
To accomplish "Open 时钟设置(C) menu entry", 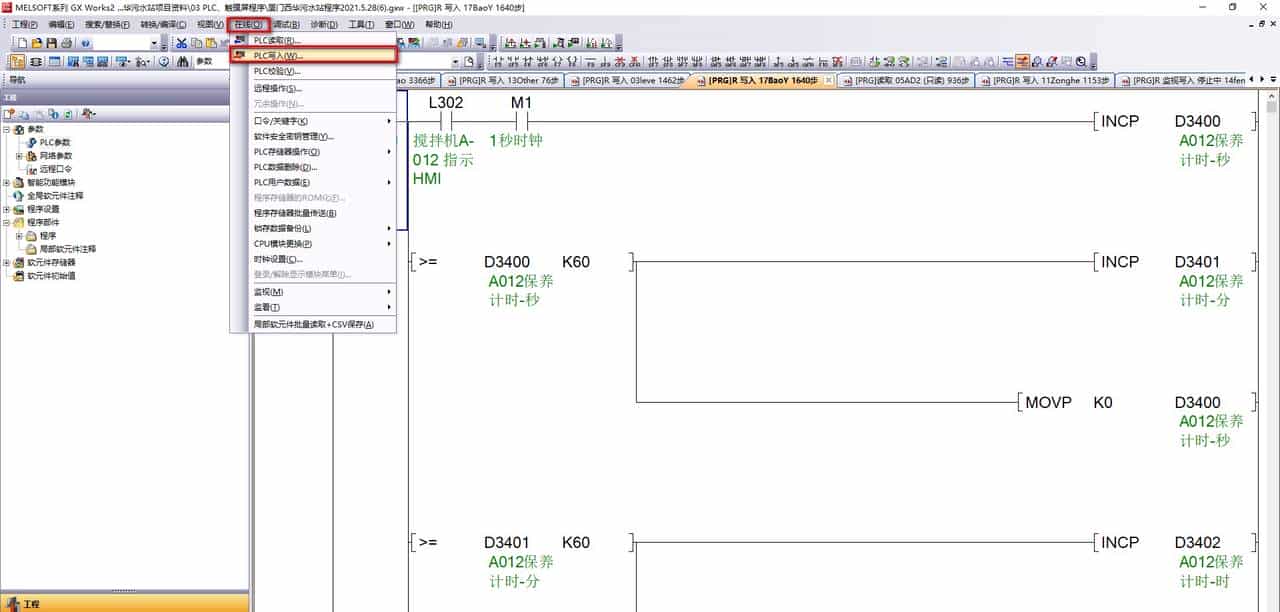I will click(277, 259).
